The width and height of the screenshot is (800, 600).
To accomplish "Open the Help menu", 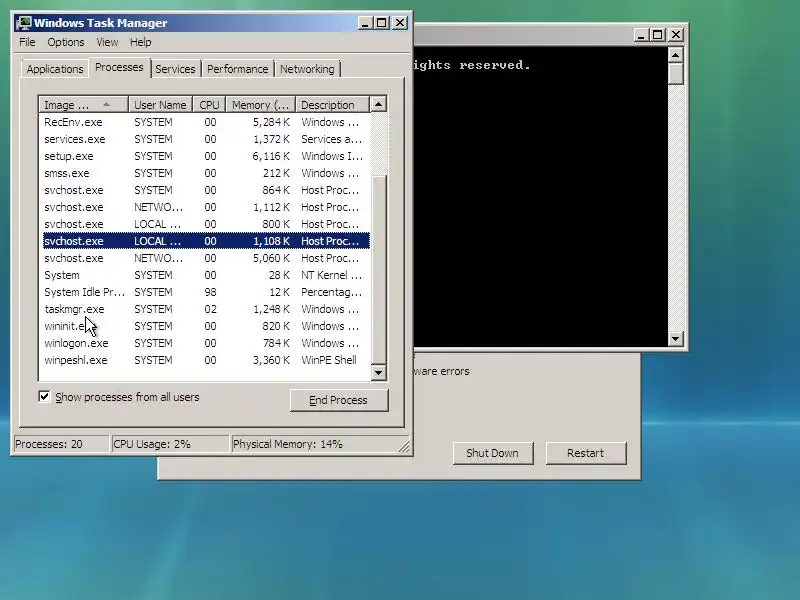I will pos(140,42).
